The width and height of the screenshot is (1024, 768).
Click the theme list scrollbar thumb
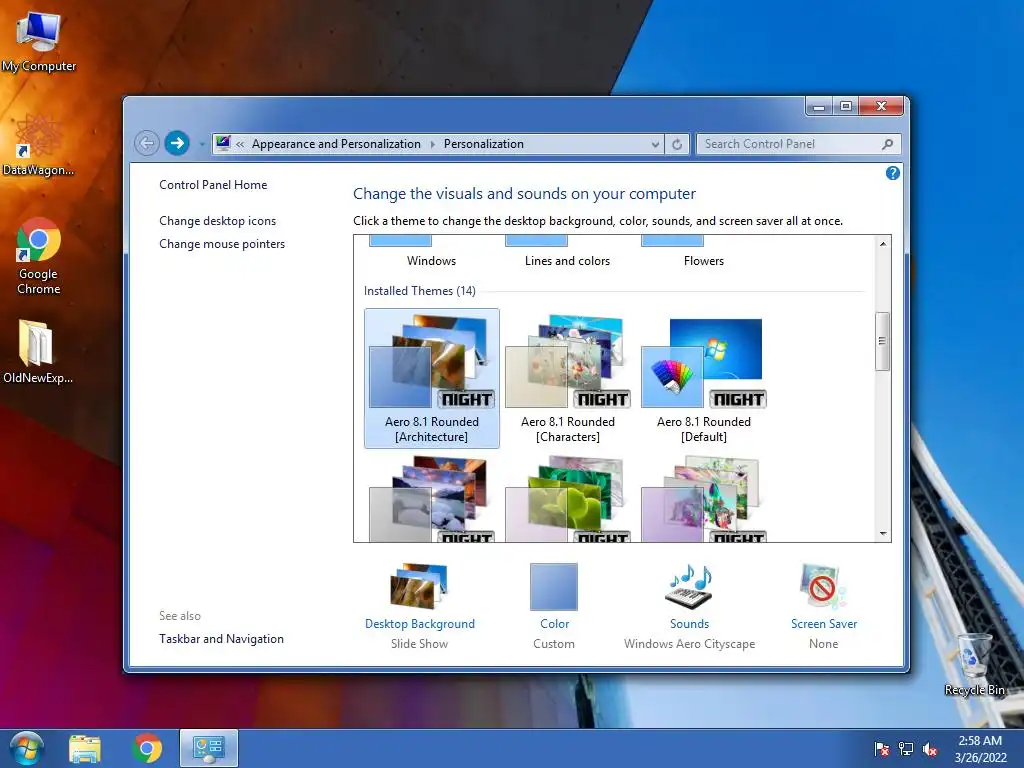pyautogui.click(x=882, y=341)
